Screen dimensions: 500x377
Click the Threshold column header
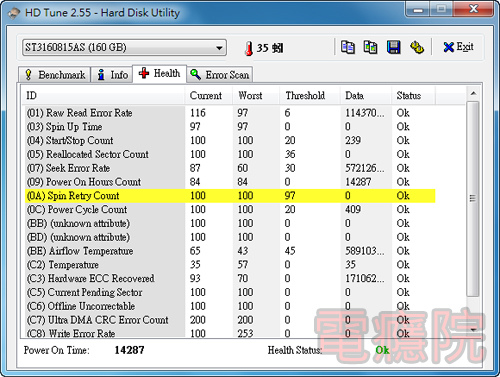pyautogui.click(x=310, y=96)
